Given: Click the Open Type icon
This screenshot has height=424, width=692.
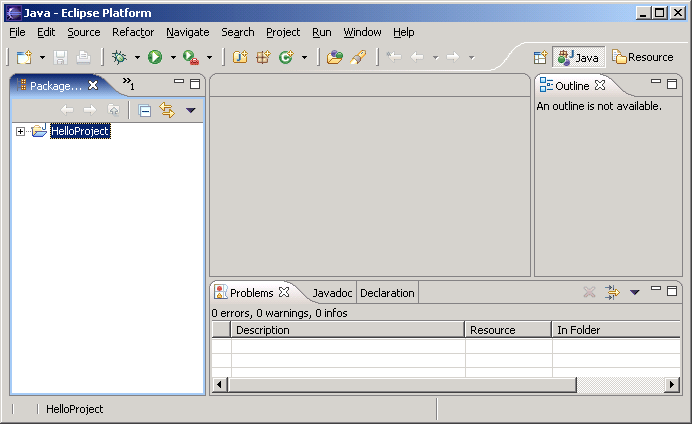Looking at the screenshot, I should [x=335, y=57].
